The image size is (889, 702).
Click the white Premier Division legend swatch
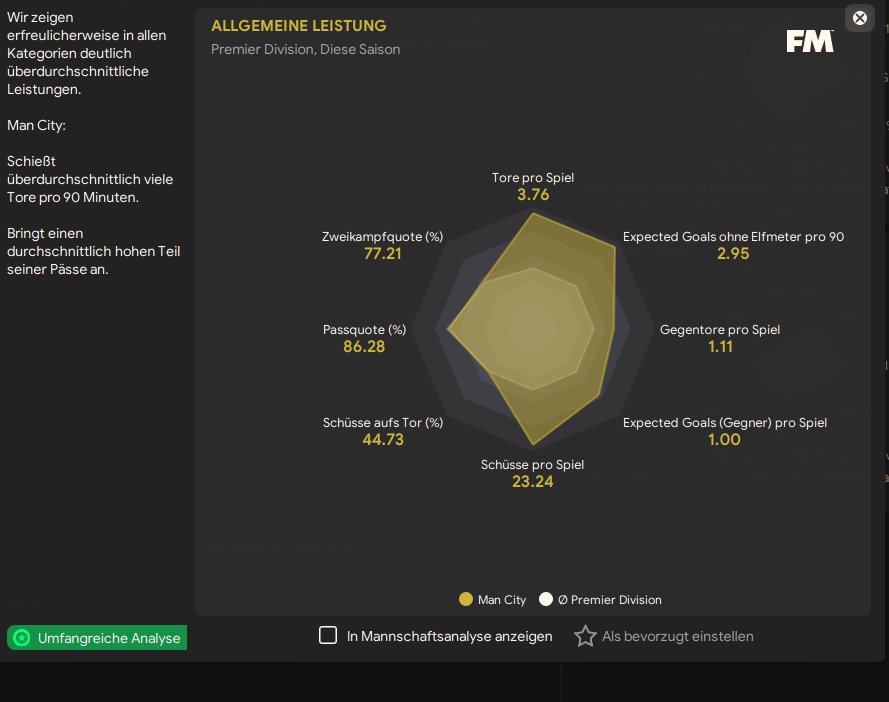pos(545,600)
